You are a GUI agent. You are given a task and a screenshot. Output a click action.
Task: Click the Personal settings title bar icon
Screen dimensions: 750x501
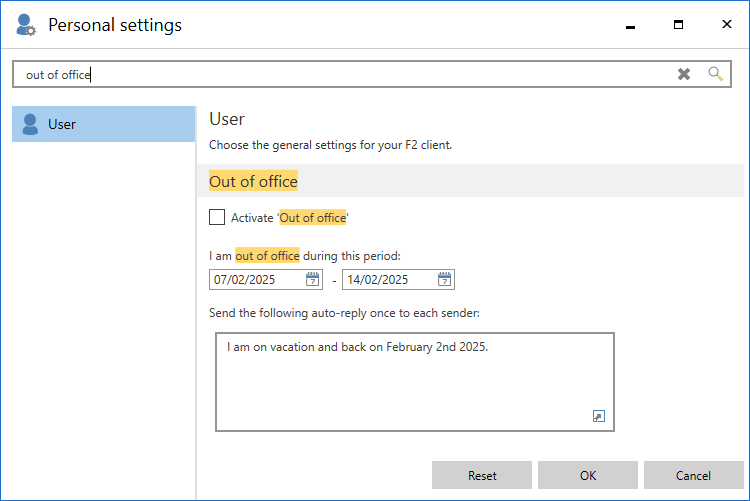[x=26, y=25]
